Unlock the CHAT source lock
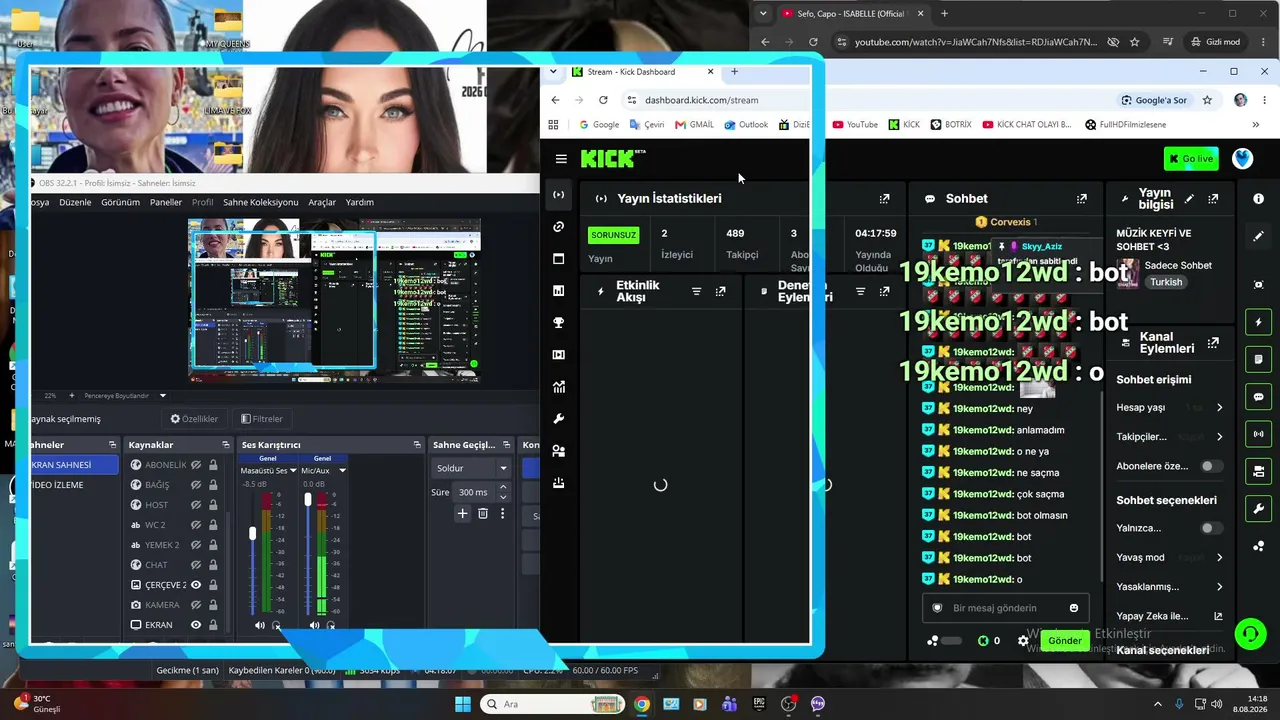Screen dimensions: 1280x720 [x=213, y=565]
